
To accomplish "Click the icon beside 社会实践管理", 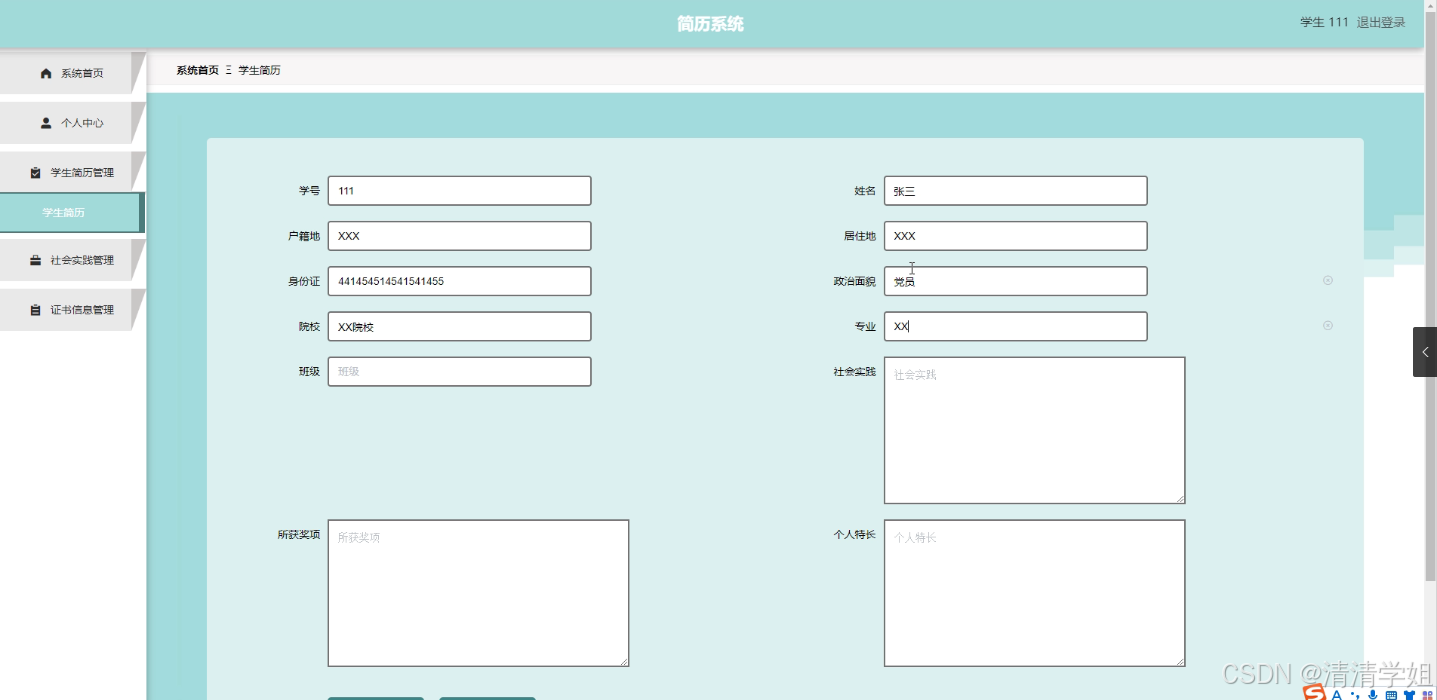I will [x=35, y=259].
